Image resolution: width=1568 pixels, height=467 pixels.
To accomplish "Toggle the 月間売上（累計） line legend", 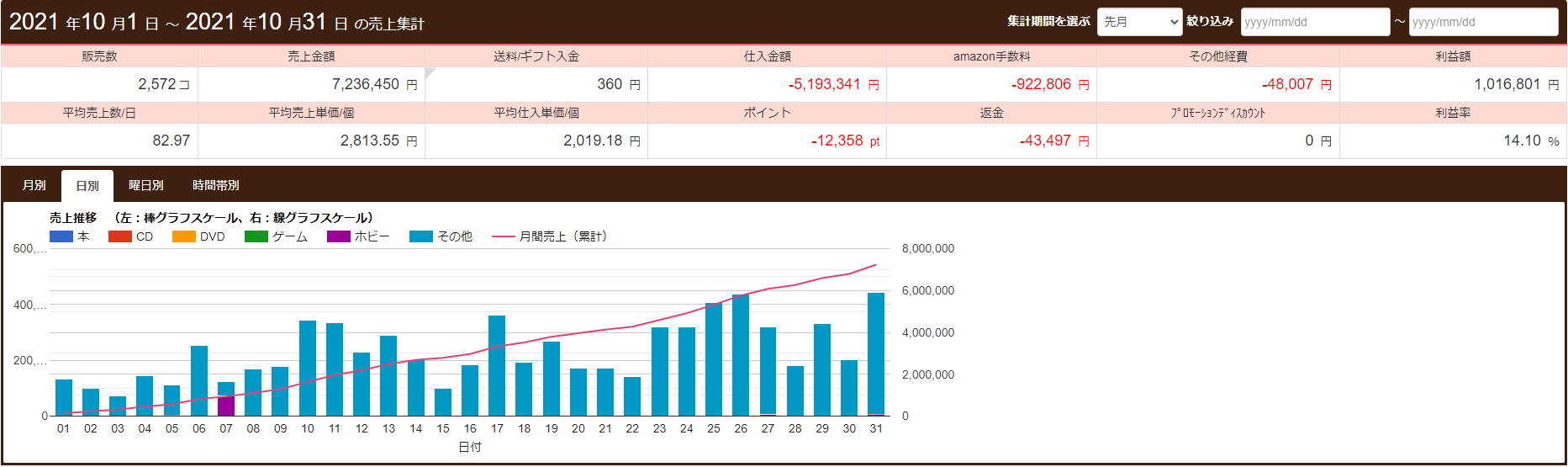I will pyautogui.click(x=503, y=236).
